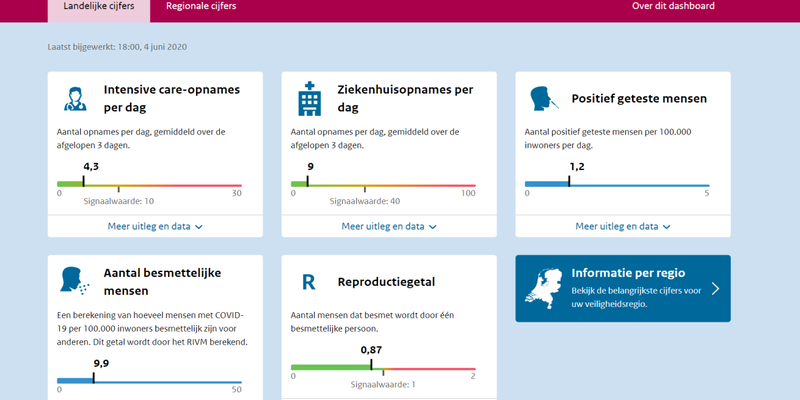Click the blue R reproduction icon
Viewport: 800px width, 400px height.
click(309, 282)
